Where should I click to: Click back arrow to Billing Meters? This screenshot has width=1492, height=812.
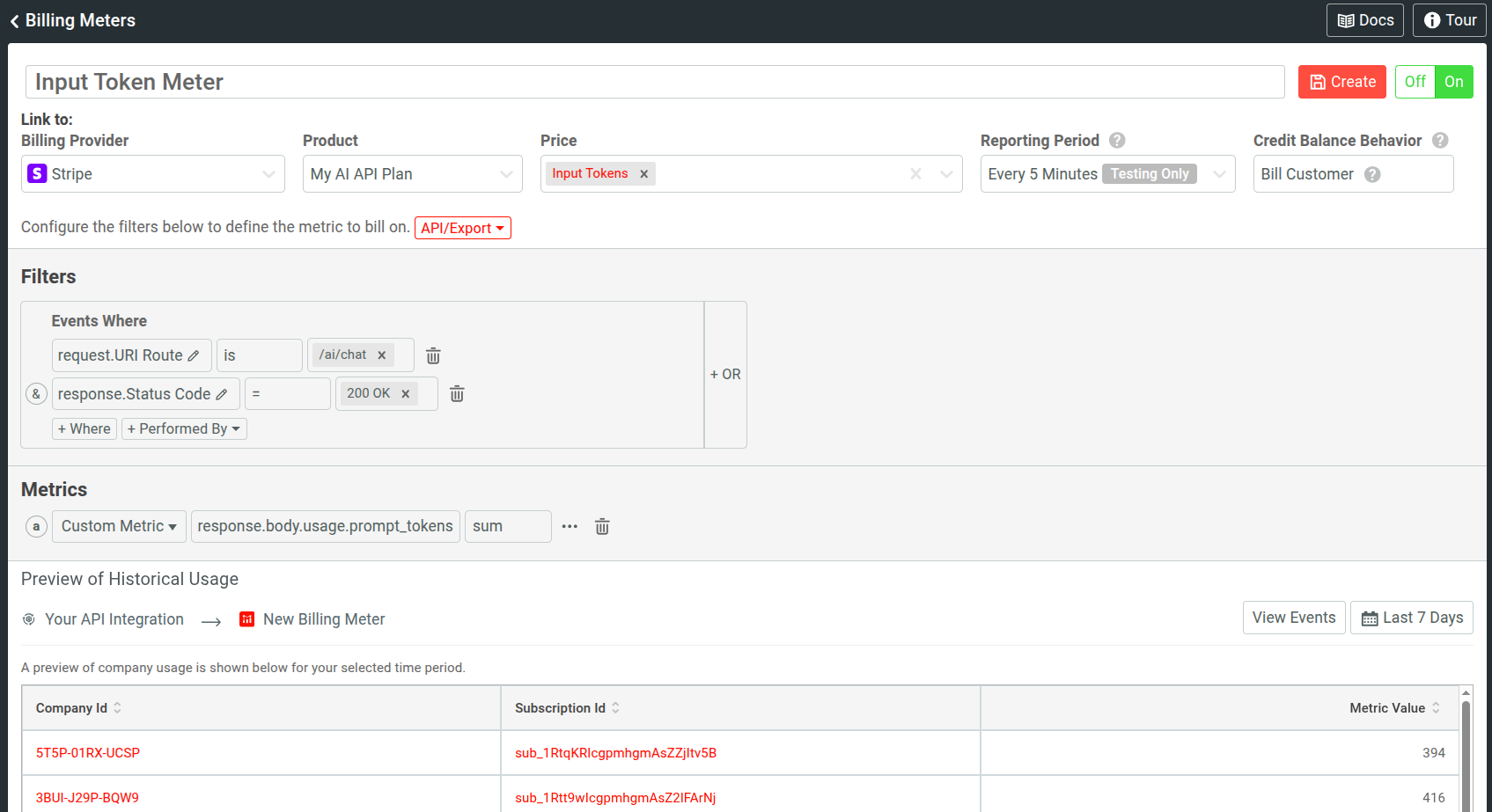(15, 21)
